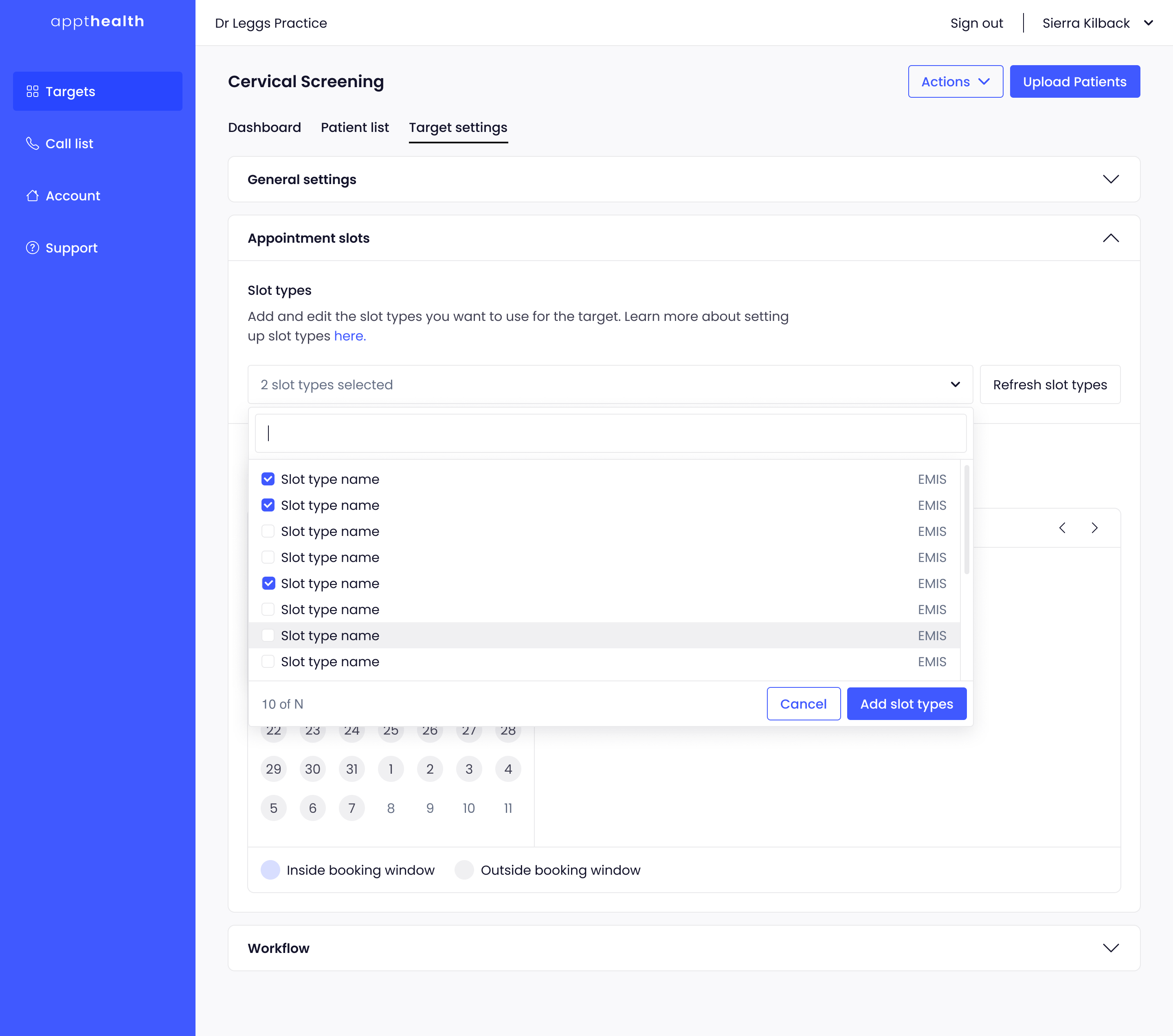Click the calendar previous arrow icon

point(1062,528)
